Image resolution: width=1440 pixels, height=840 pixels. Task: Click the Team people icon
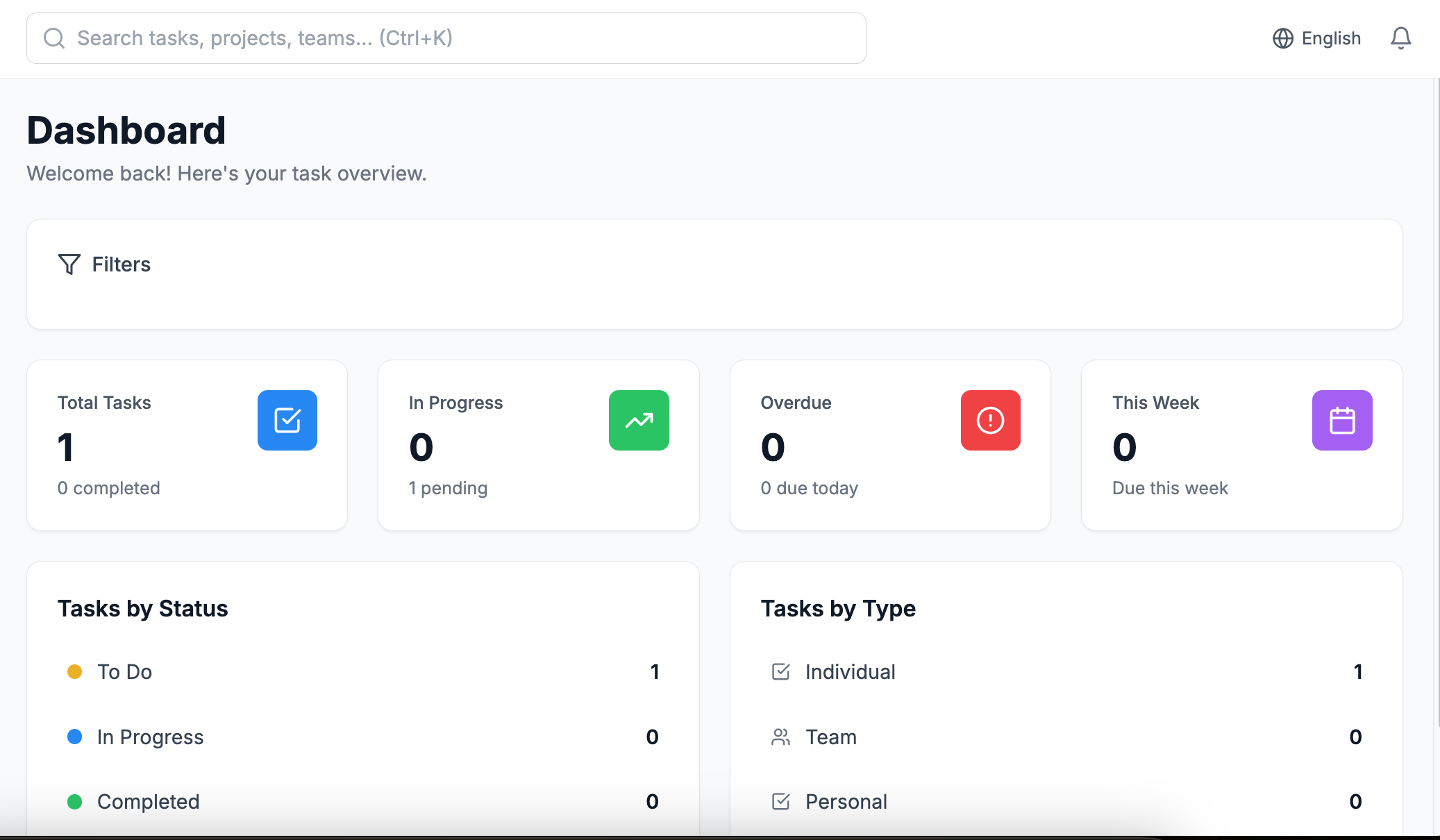tap(780, 737)
